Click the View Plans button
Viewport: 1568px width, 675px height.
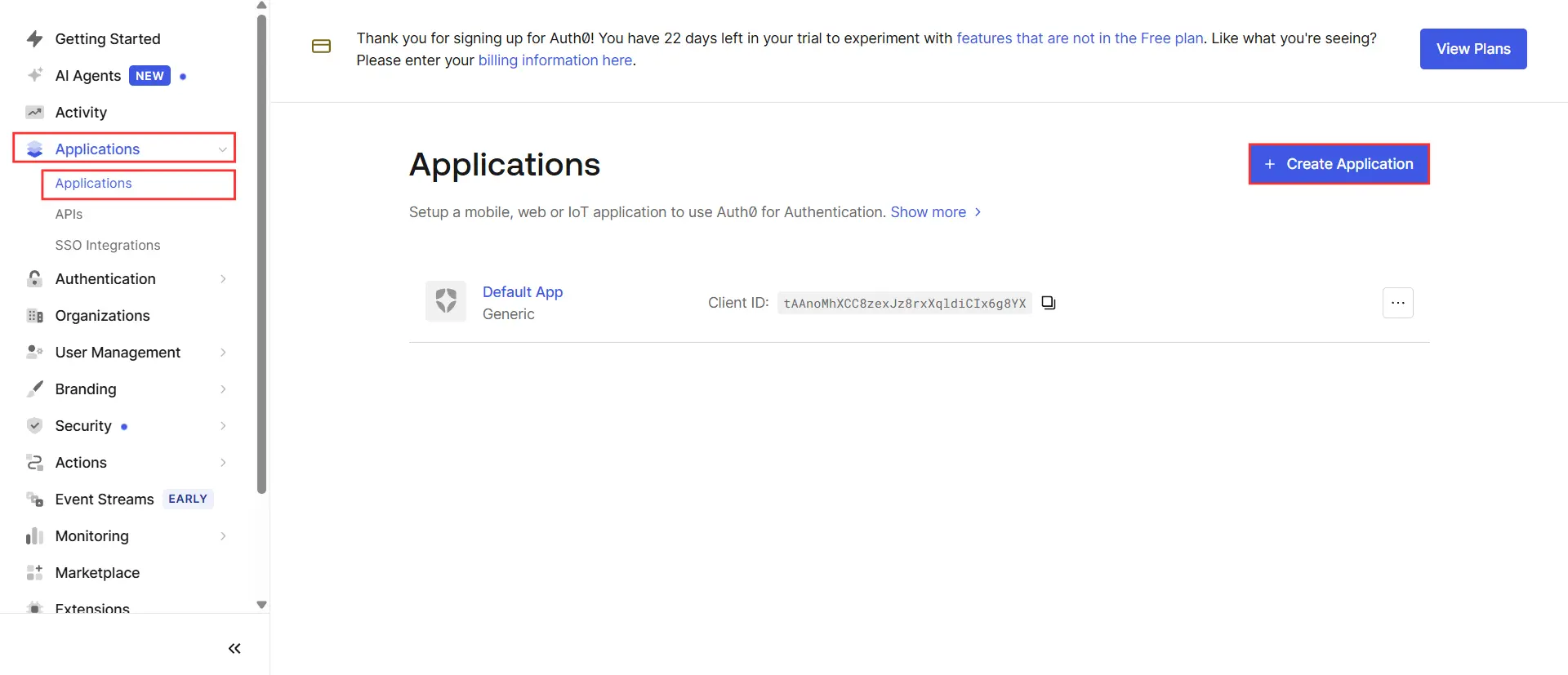[x=1473, y=49]
